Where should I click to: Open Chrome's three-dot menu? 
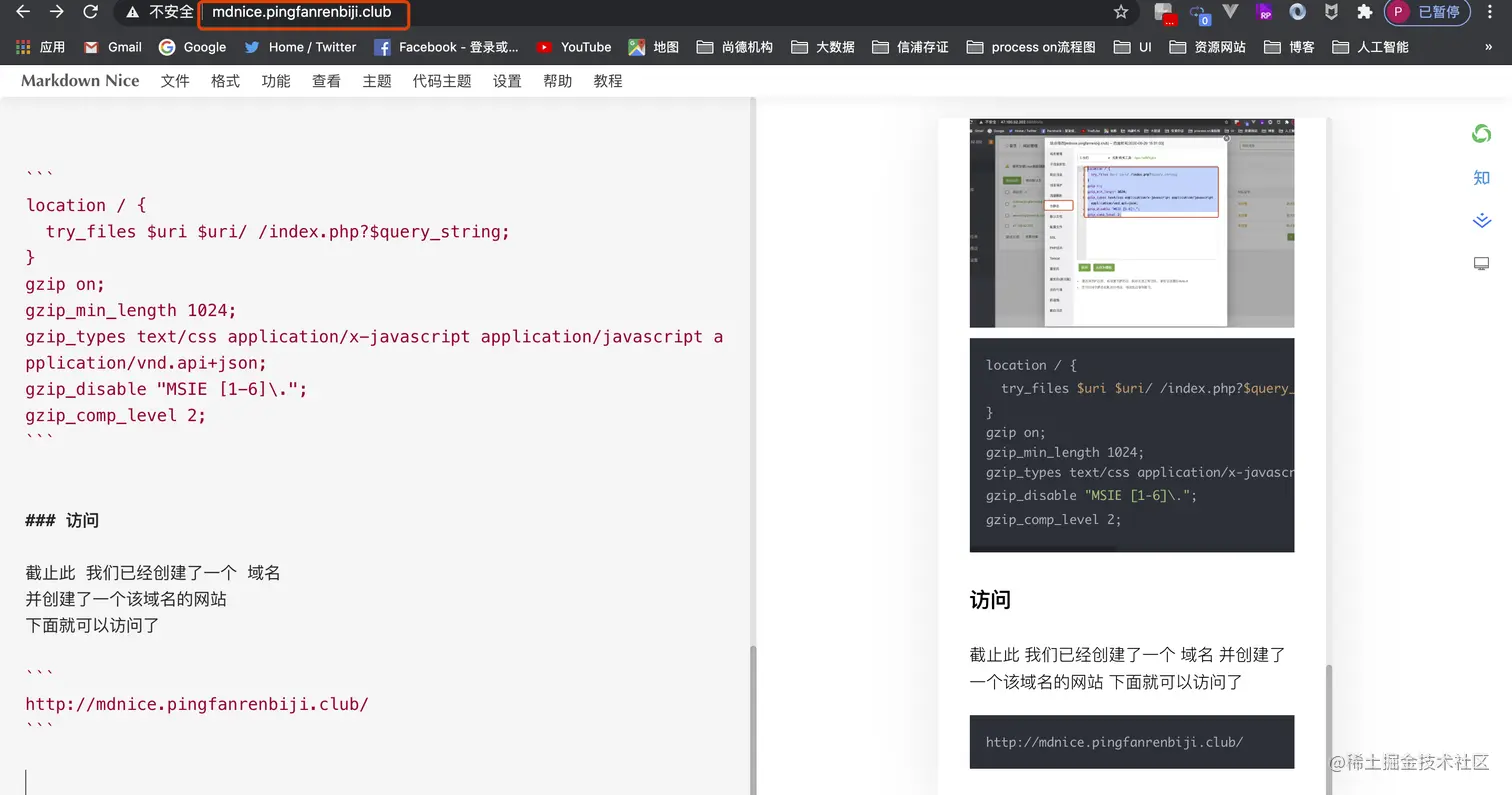(x=1492, y=12)
